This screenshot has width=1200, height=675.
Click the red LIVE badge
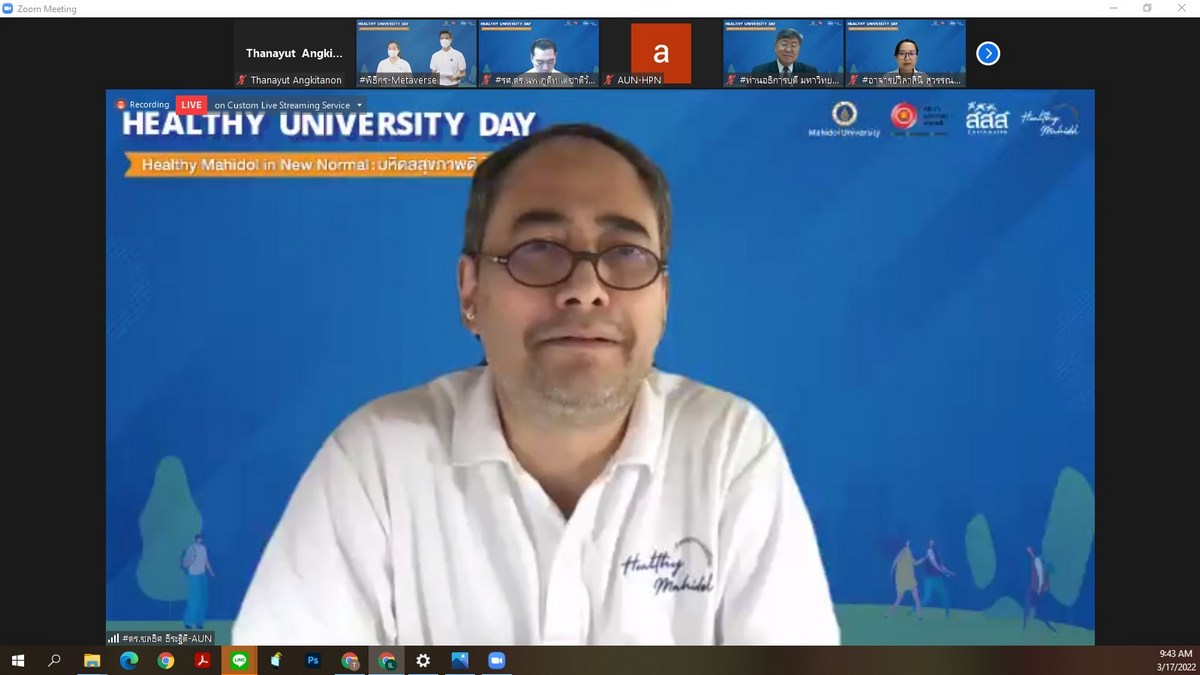191,105
